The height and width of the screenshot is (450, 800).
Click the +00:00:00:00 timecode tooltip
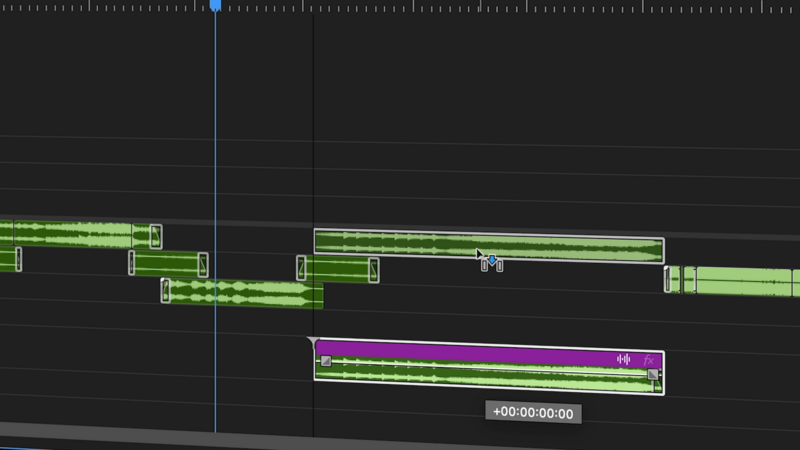coord(534,412)
